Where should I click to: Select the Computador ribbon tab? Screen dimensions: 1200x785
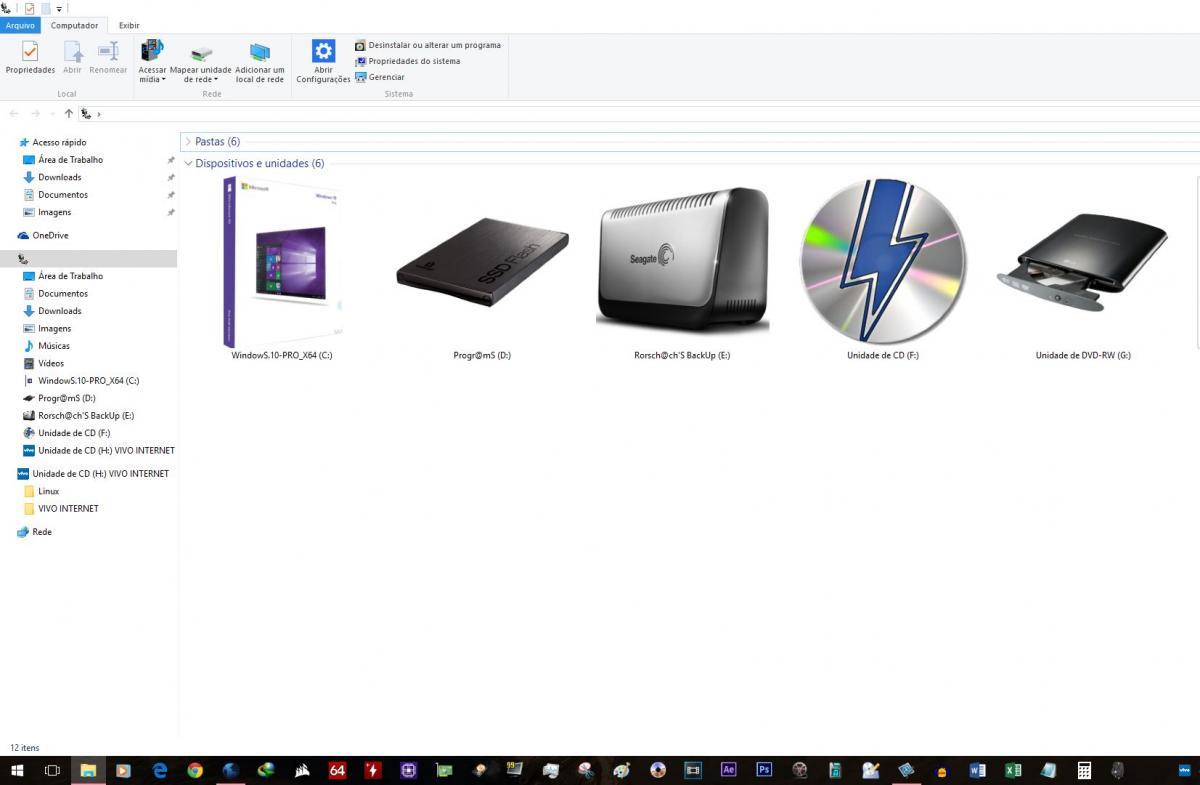pyautogui.click(x=75, y=25)
